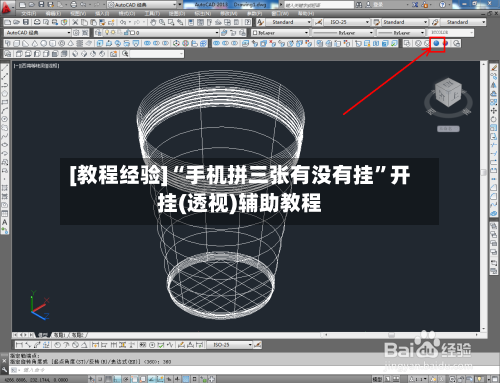Toggle Polar tracking in the status bar
This screenshot has height=383, width=500.
[126, 379]
